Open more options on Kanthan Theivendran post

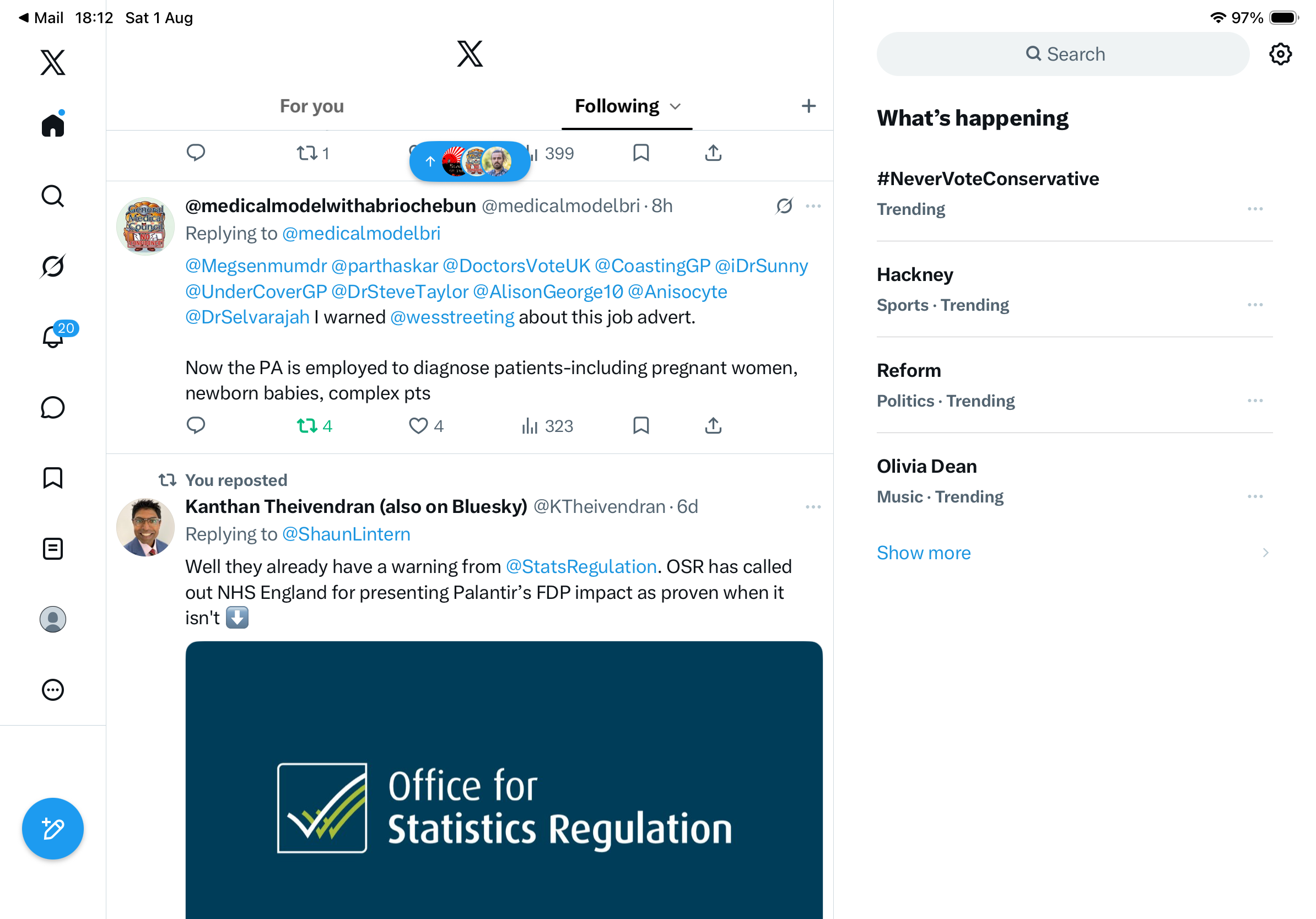813,507
